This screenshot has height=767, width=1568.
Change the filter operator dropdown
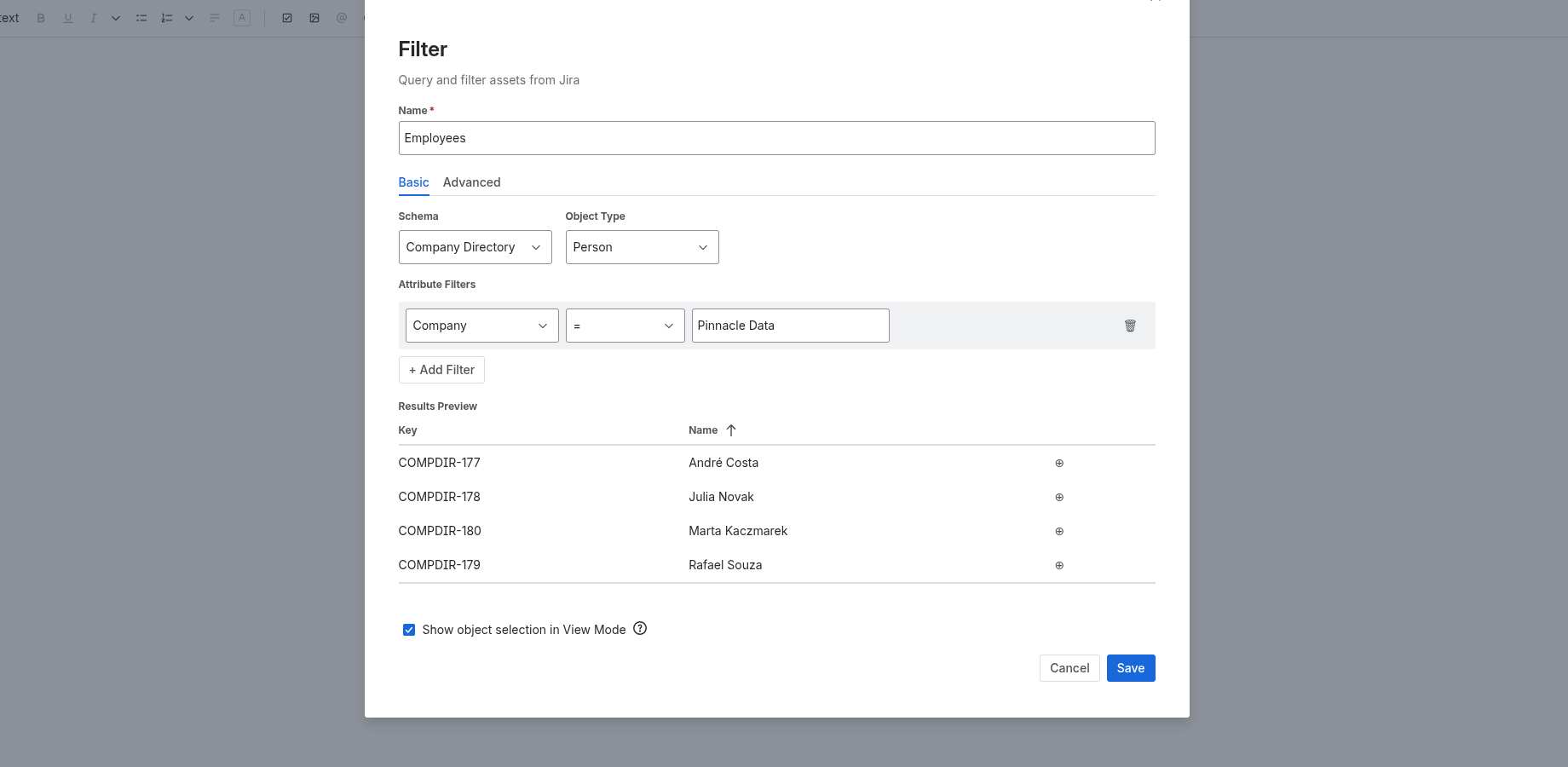point(625,326)
